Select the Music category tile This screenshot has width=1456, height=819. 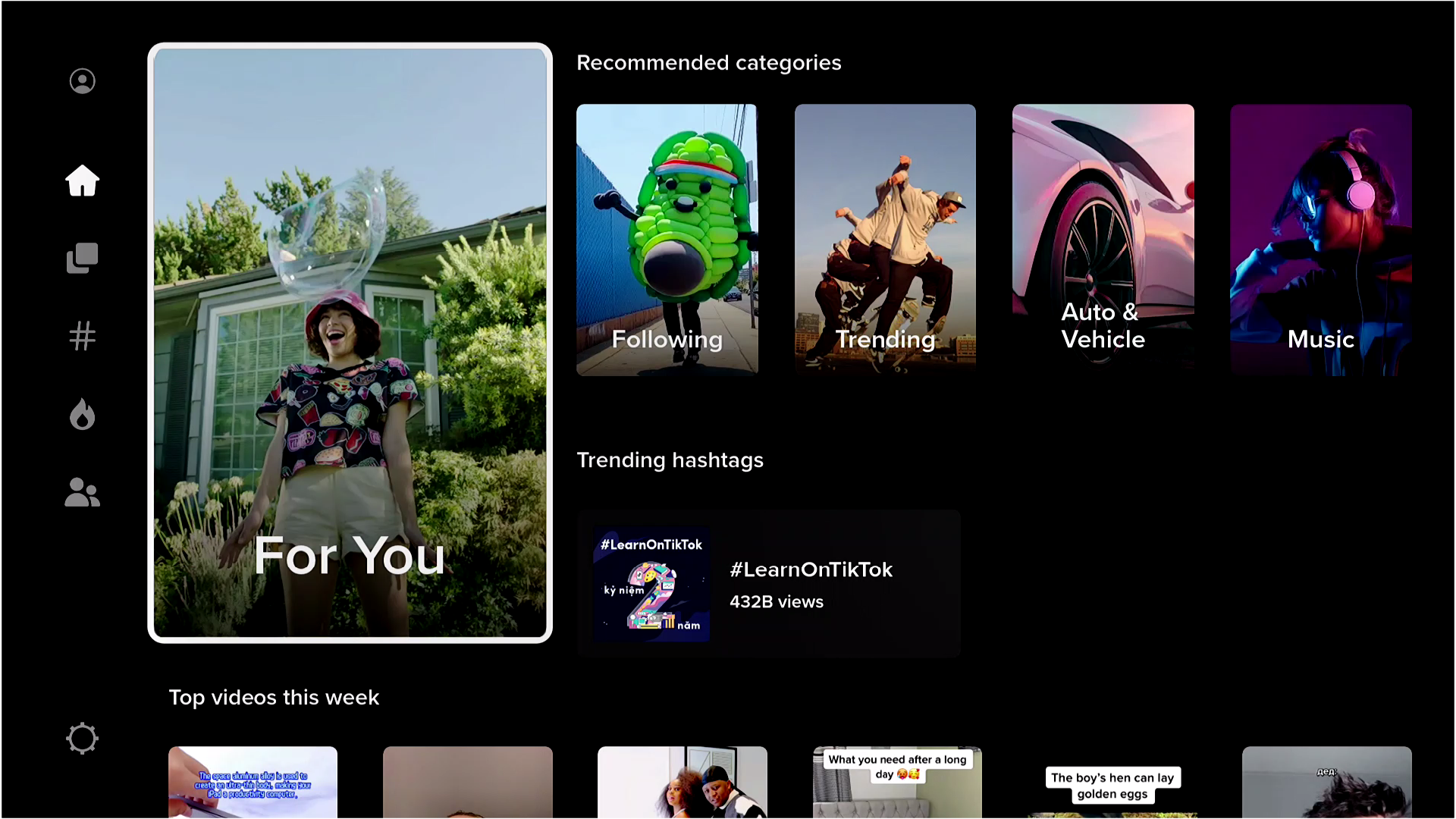[1320, 240]
